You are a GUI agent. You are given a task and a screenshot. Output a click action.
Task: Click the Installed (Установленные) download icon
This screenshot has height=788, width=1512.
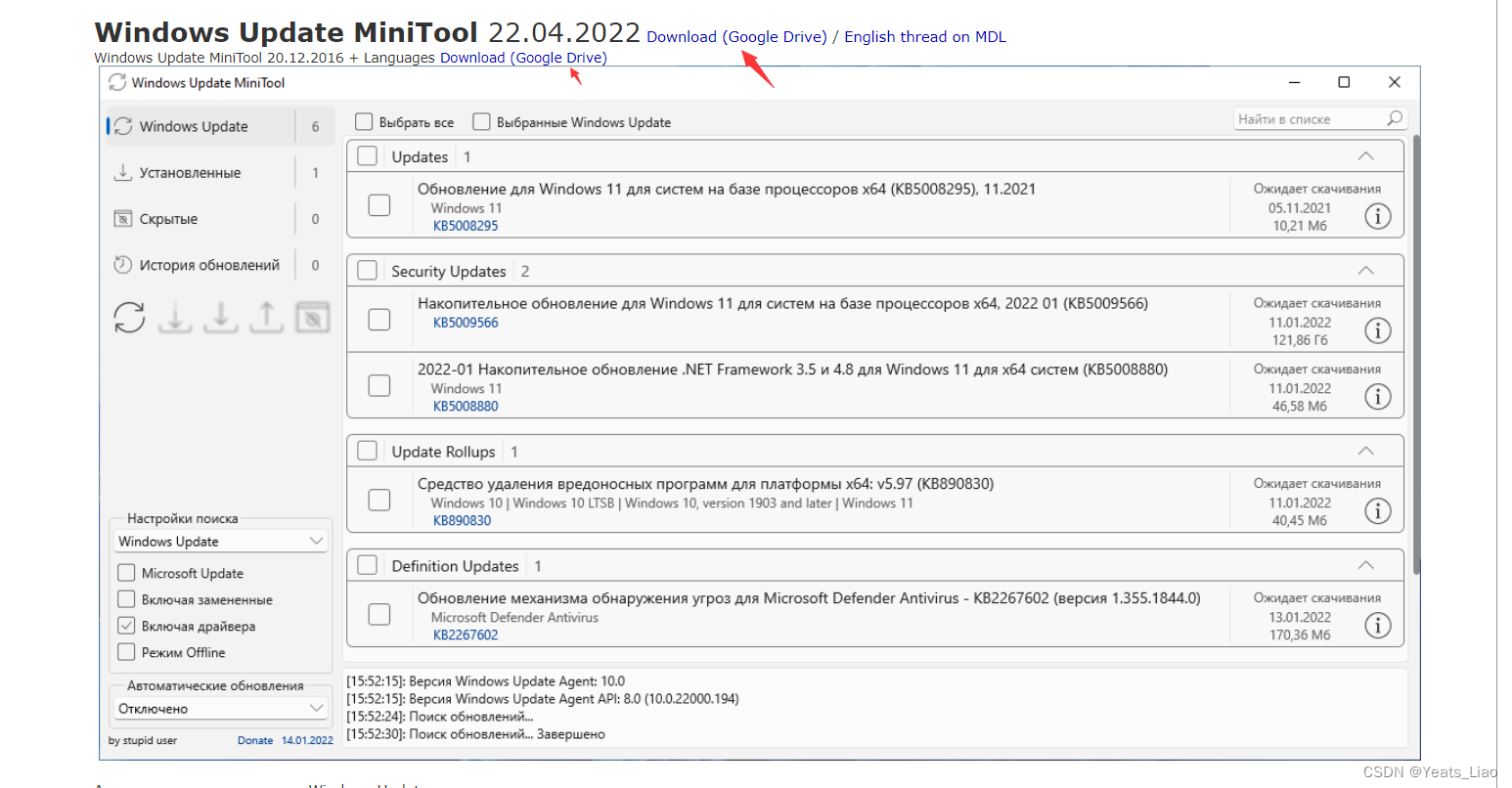[x=123, y=172]
